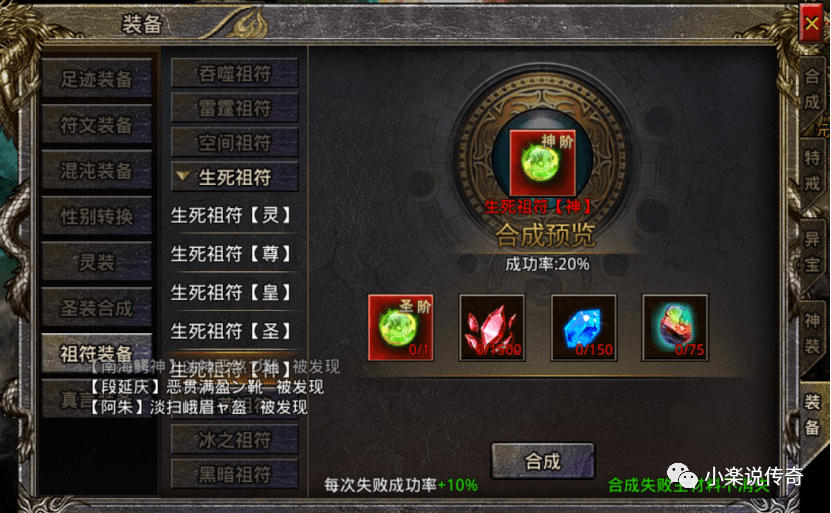Click the 生死祖符【神】 preview orb icon

pyautogui.click(x=542, y=163)
